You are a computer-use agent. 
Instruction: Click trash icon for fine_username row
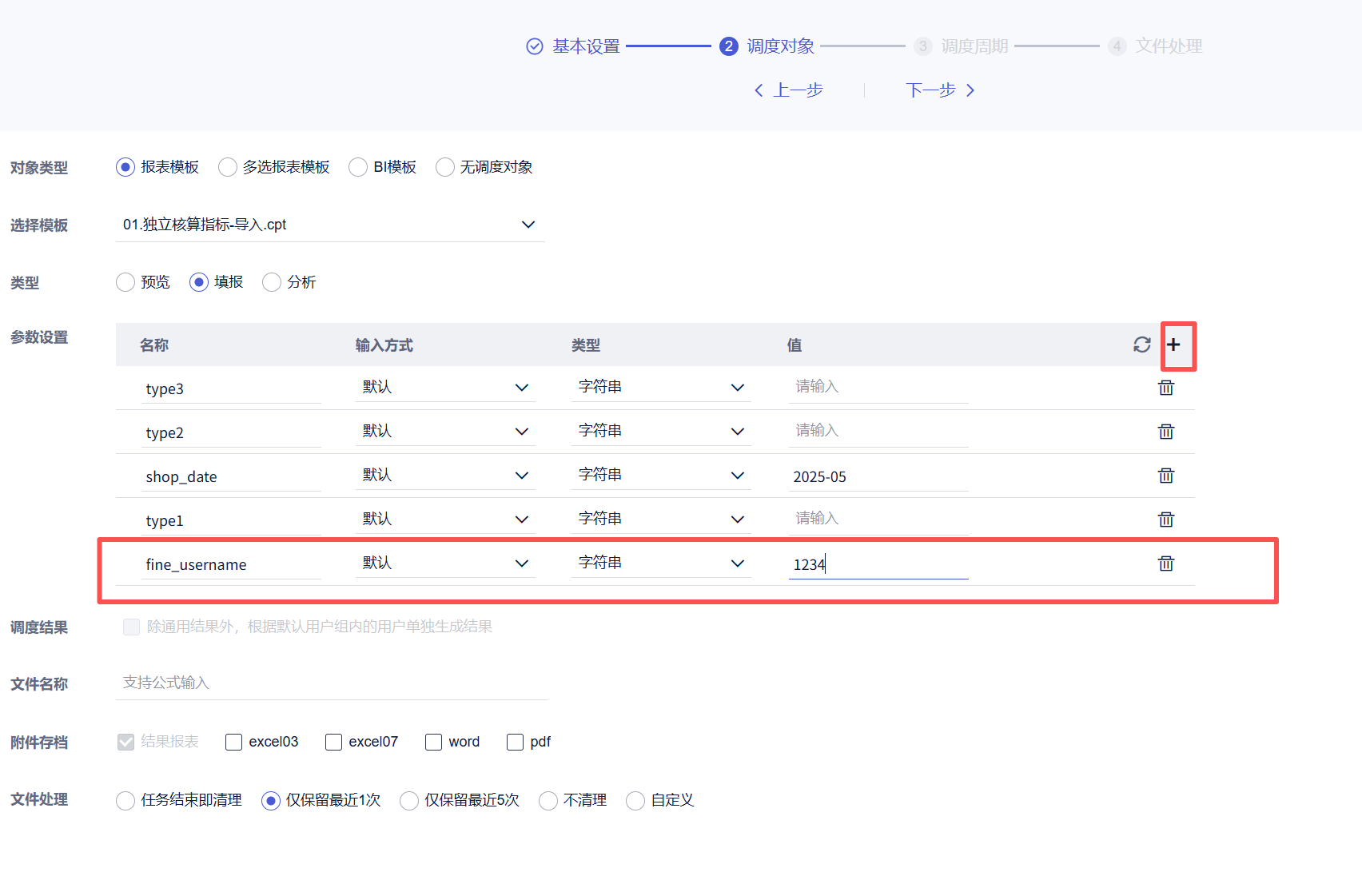(1166, 563)
